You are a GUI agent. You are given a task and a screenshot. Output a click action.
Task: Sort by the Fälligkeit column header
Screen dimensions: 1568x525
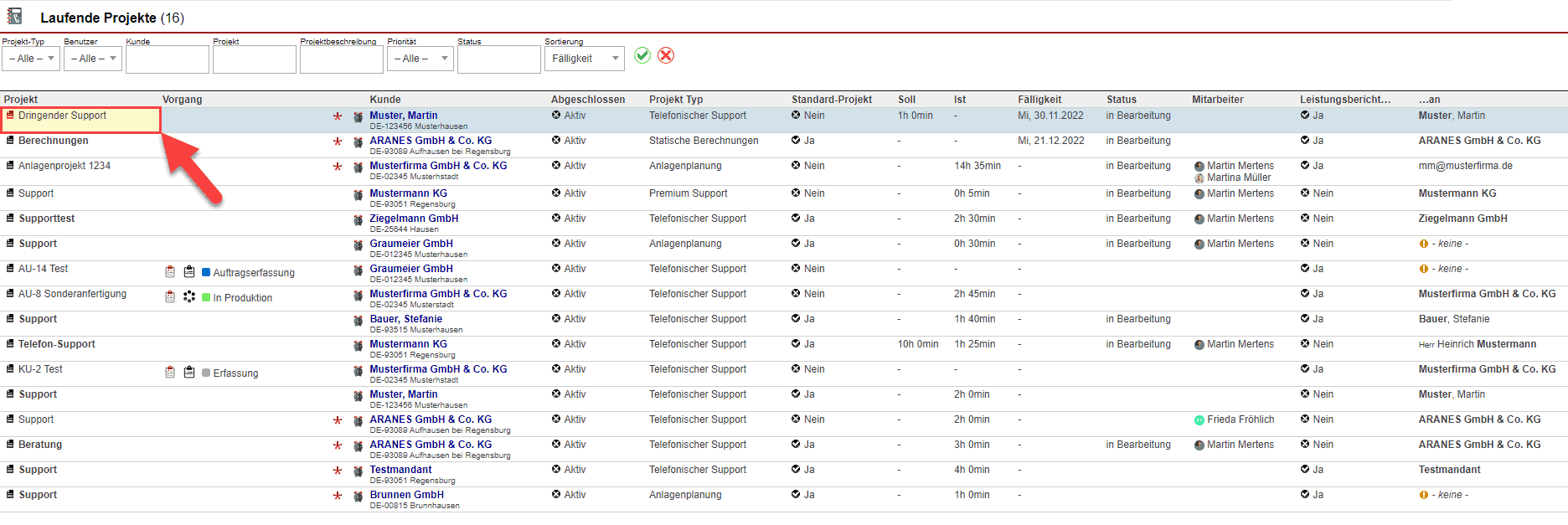(x=1039, y=100)
